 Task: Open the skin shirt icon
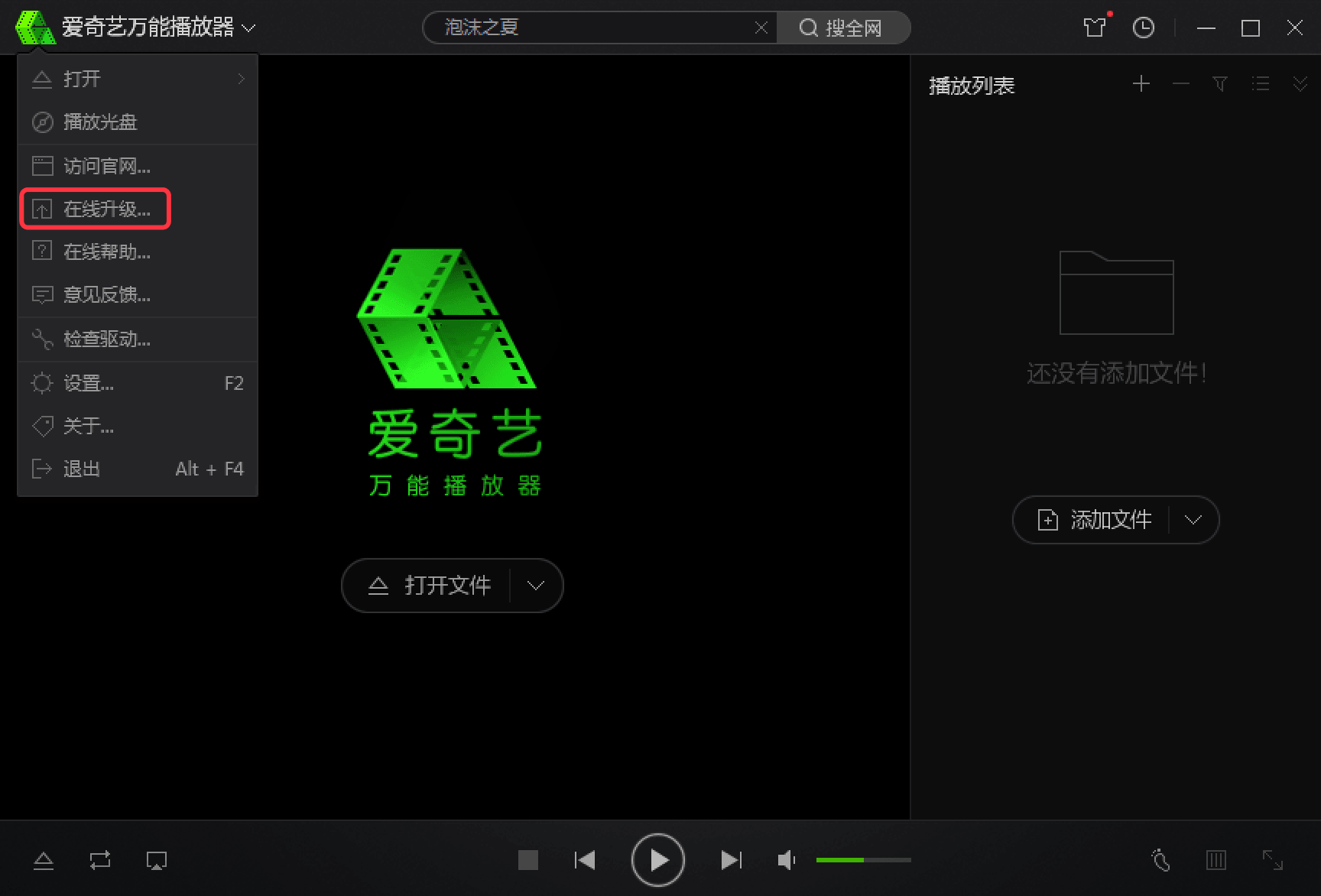click(1095, 28)
